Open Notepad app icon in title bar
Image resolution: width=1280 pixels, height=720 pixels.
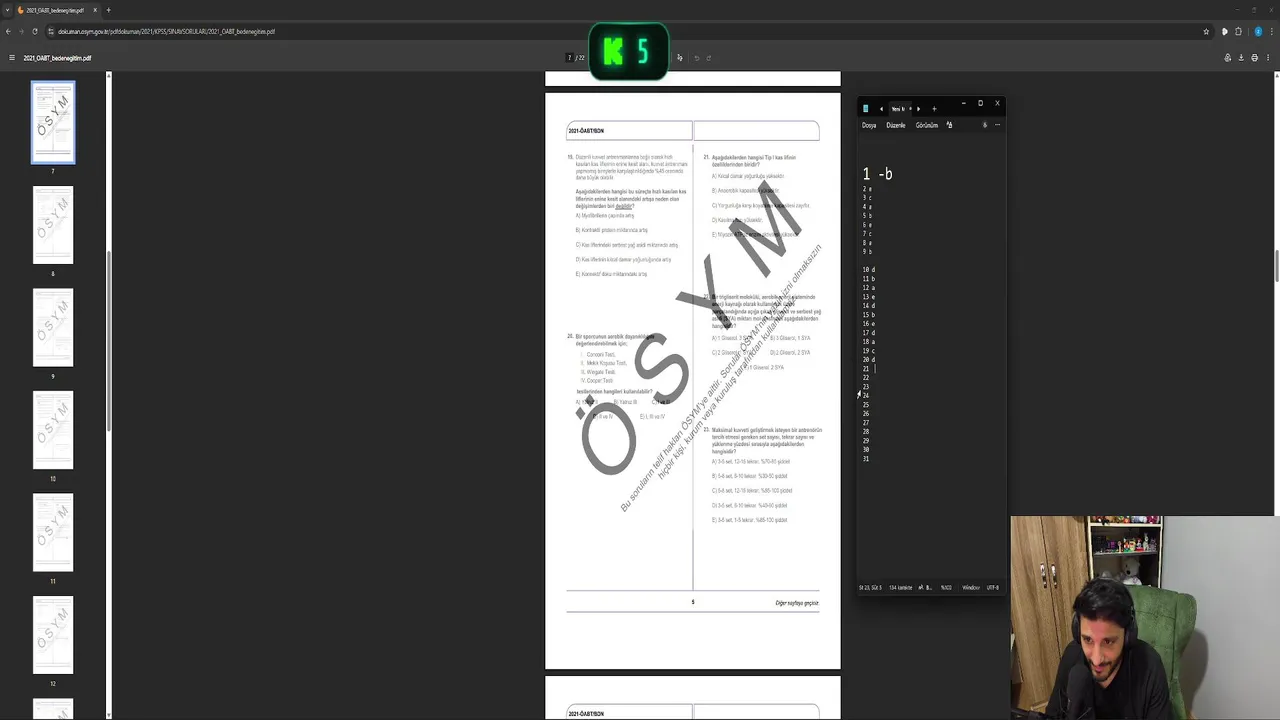[865, 108]
